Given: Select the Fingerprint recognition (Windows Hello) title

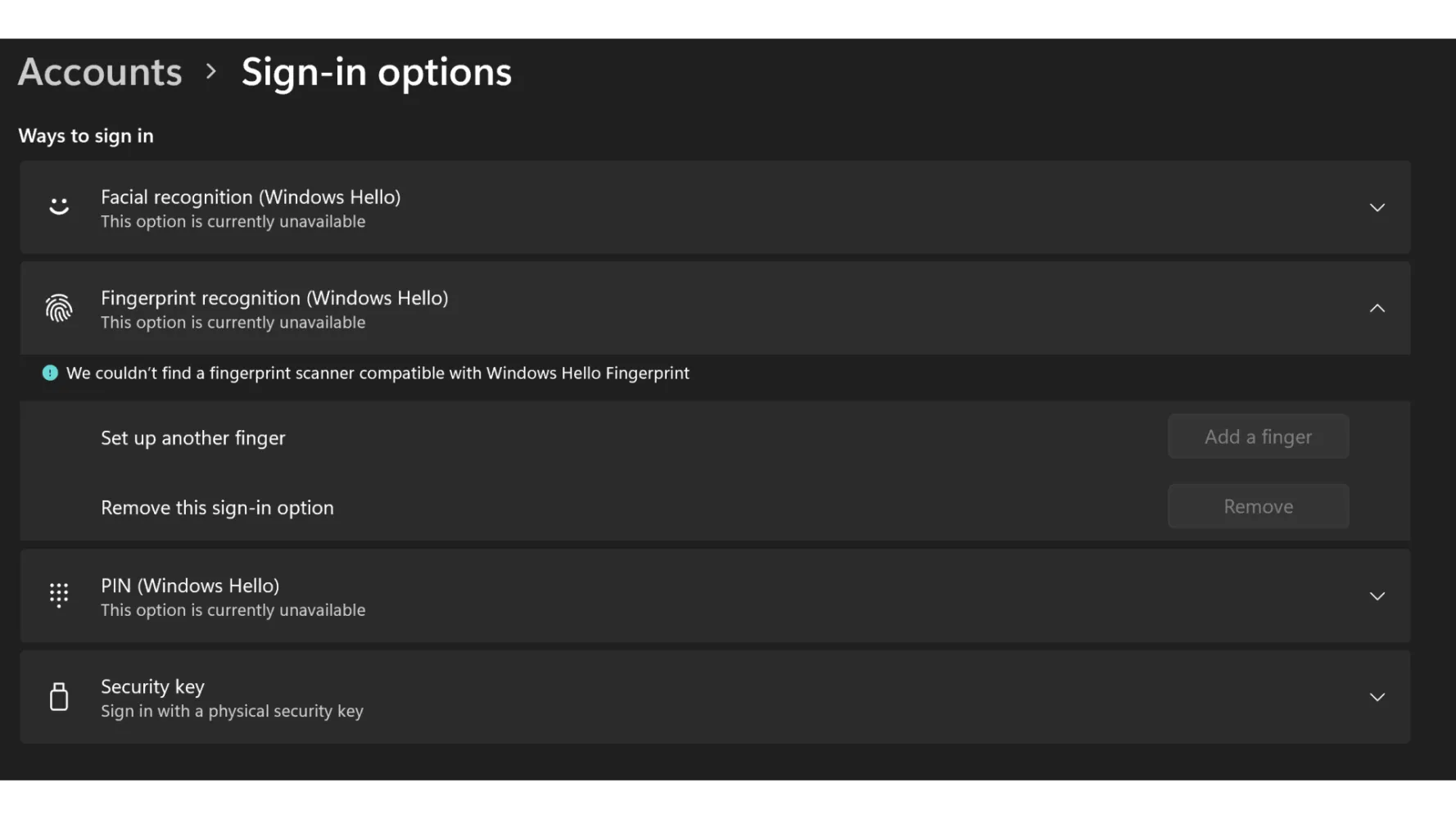Looking at the screenshot, I should [x=274, y=298].
